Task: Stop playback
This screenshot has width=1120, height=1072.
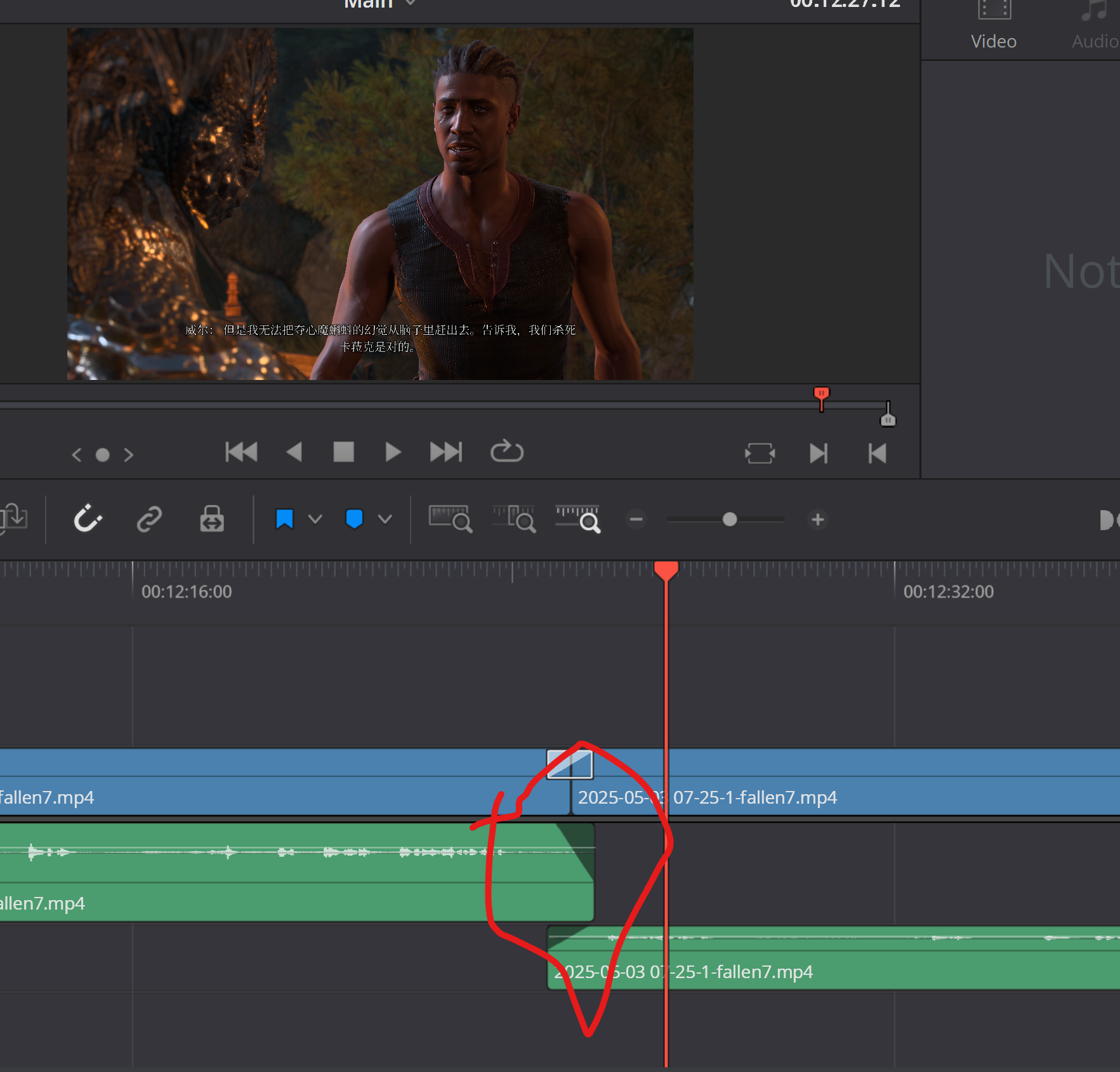Action: coord(343,452)
